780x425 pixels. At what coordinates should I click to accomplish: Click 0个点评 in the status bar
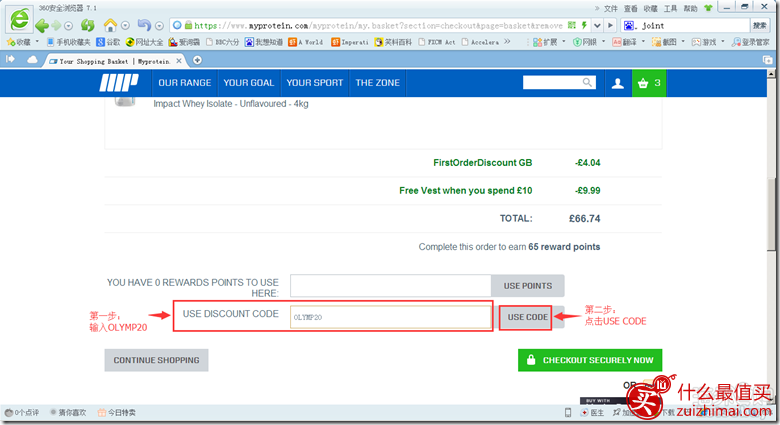[22, 413]
